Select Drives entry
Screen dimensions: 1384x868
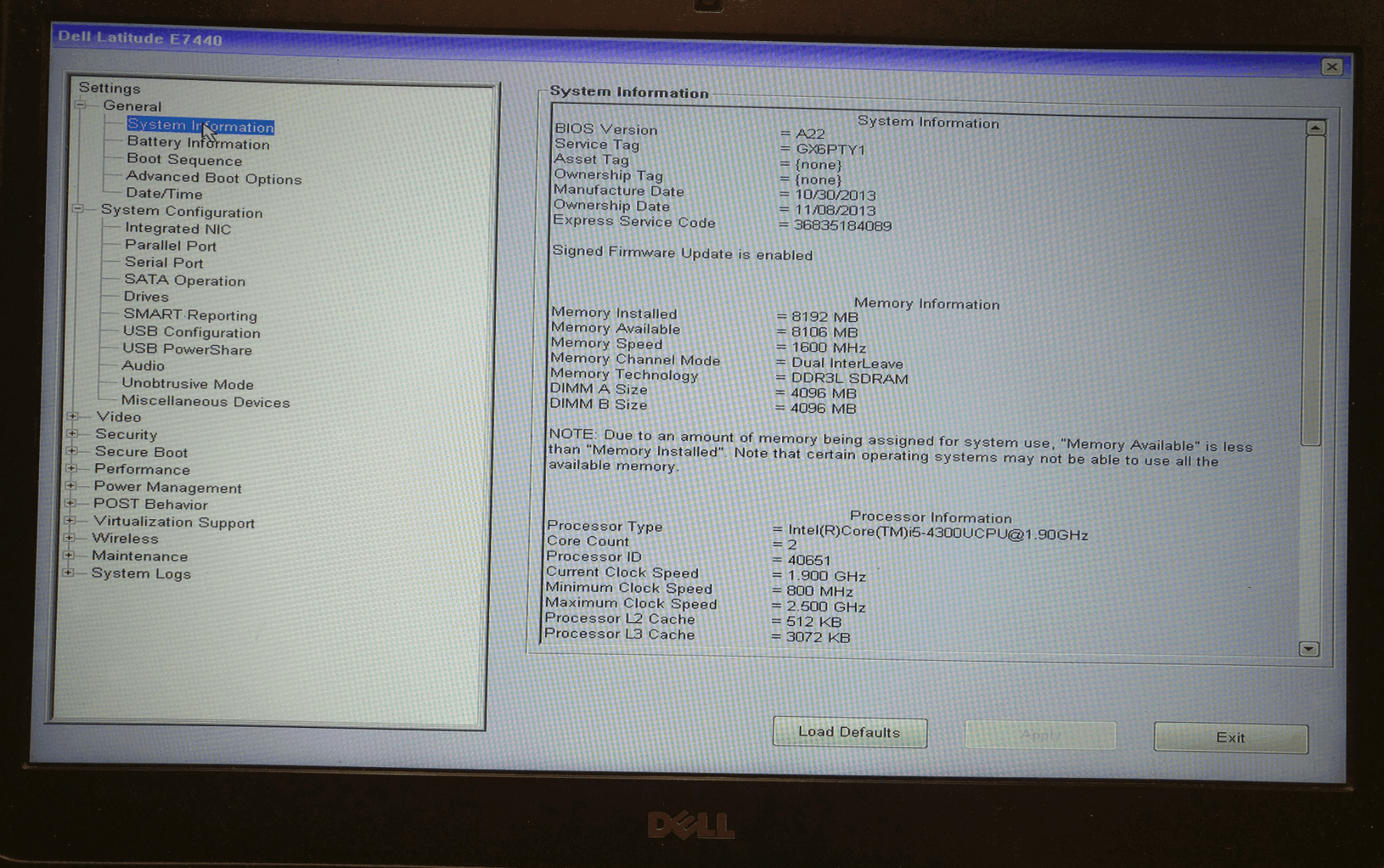tap(146, 296)
